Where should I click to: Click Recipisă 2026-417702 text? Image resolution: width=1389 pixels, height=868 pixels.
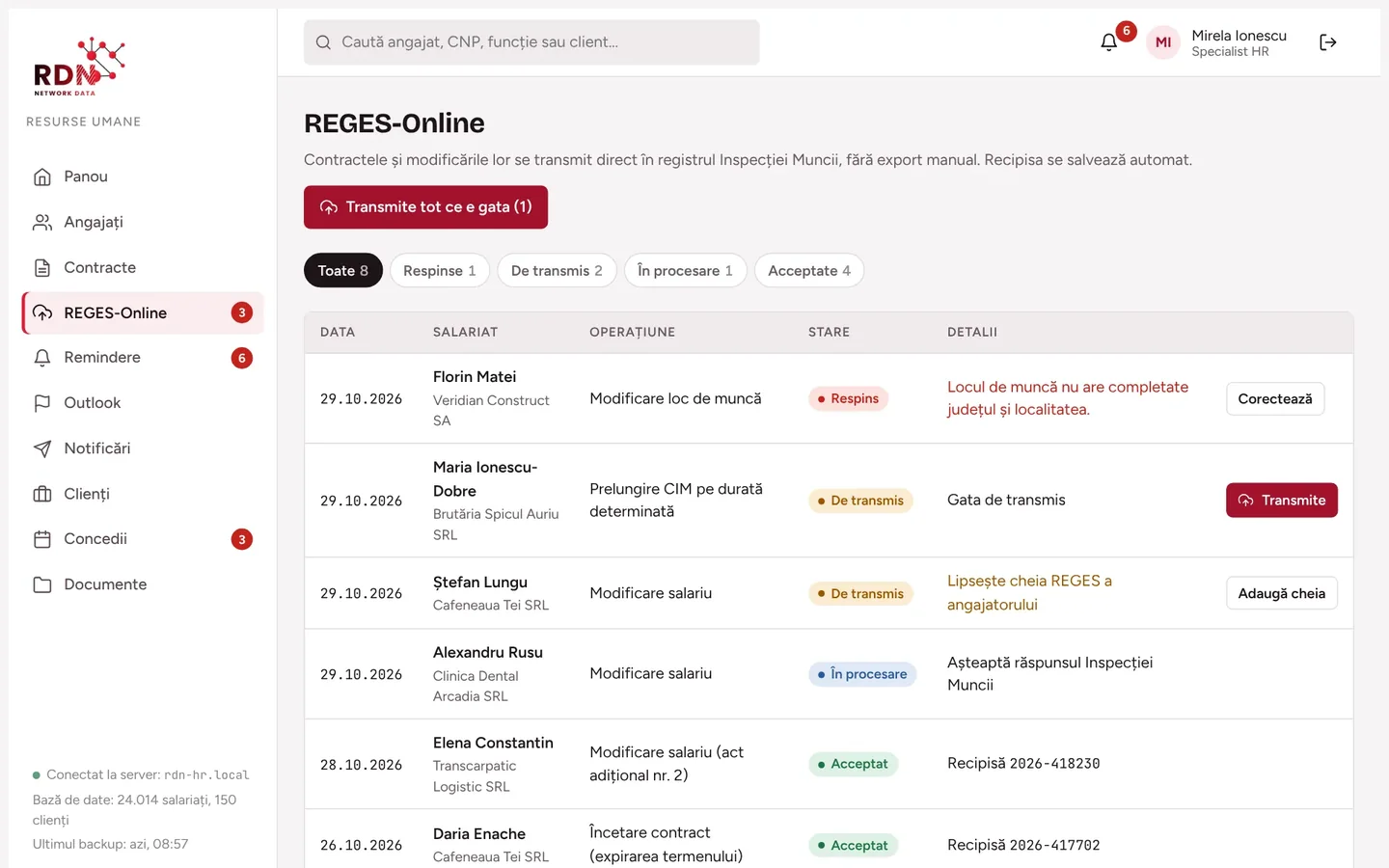tap(1023, 845)
